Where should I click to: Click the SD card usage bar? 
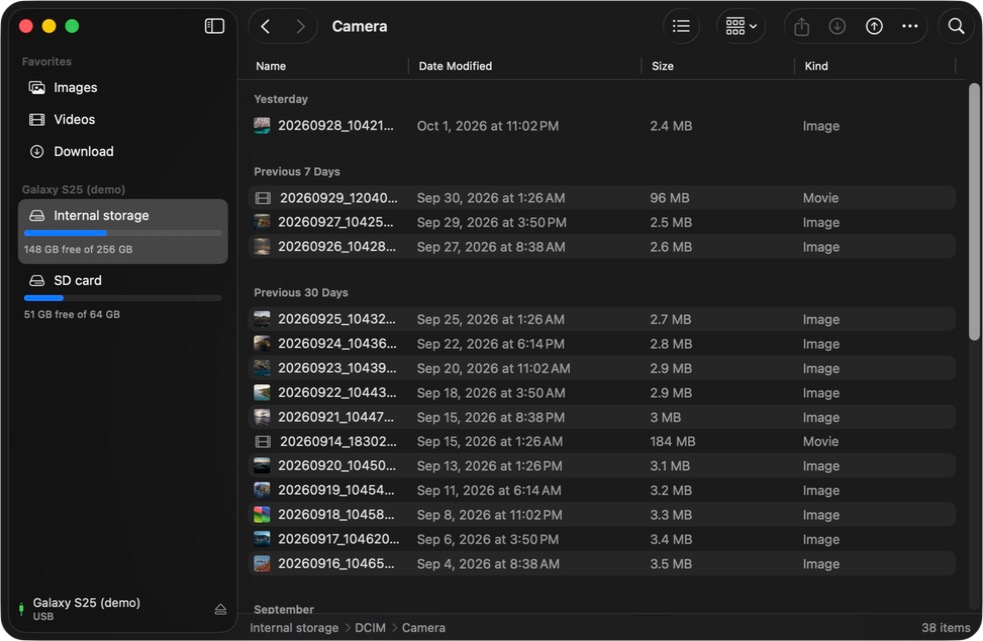coord(123,298)
